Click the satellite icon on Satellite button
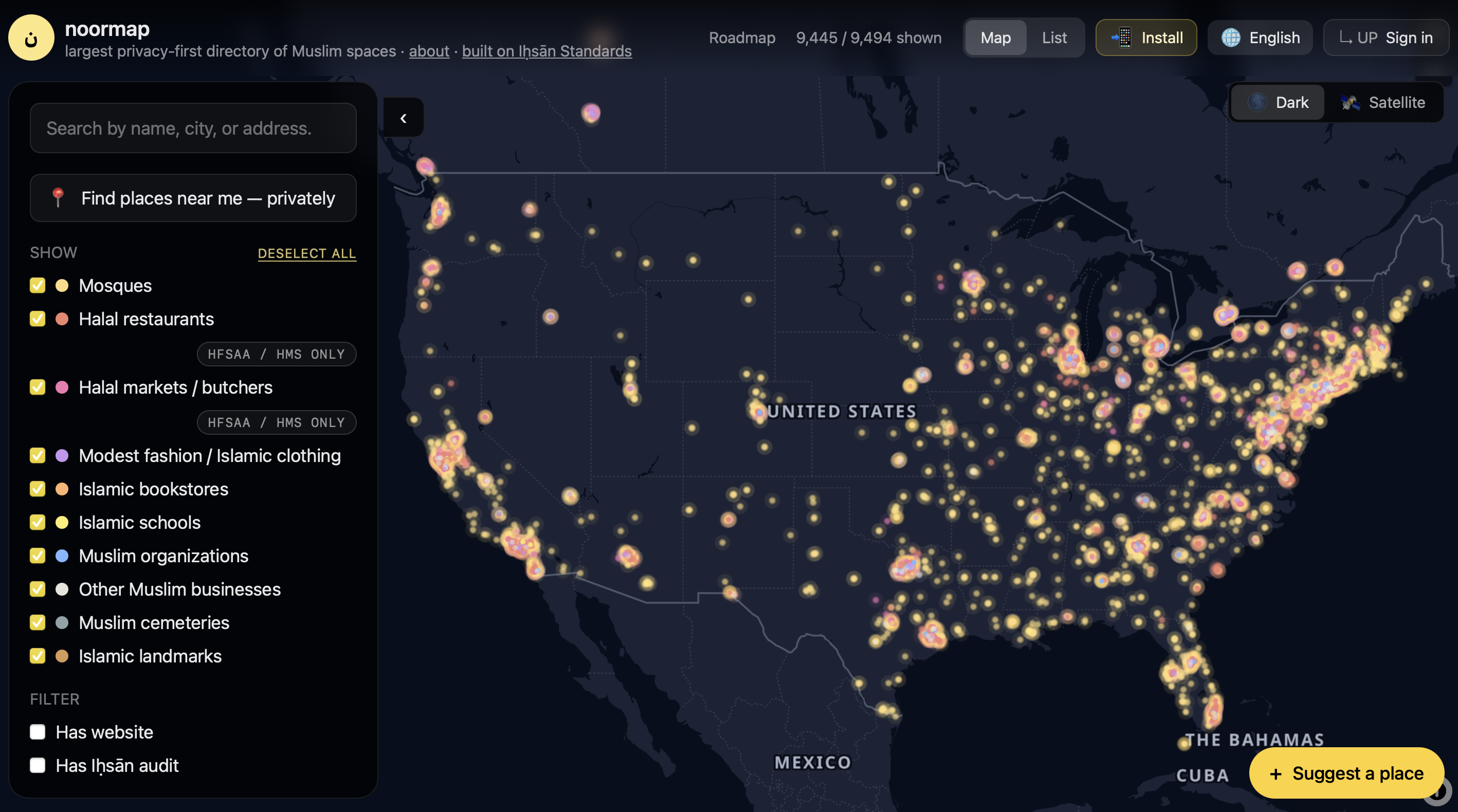Image resolution: width=1458 pixels, height=812 pixels. (1350, 102)
